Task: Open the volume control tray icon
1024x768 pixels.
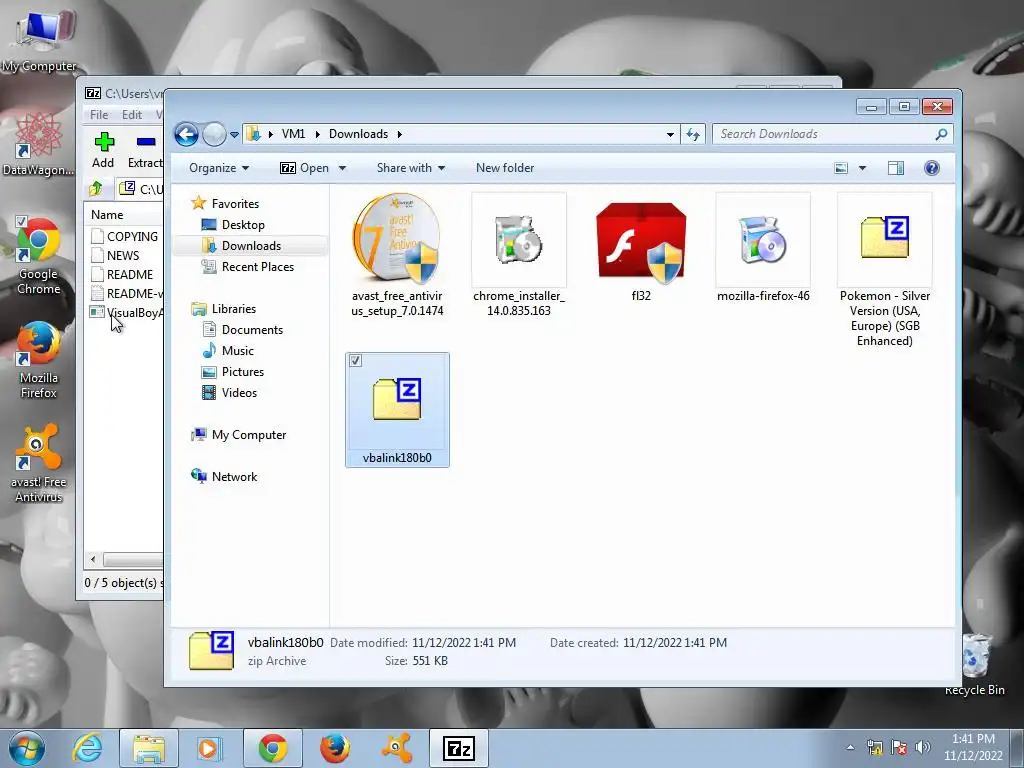Action: click(923, 746)
